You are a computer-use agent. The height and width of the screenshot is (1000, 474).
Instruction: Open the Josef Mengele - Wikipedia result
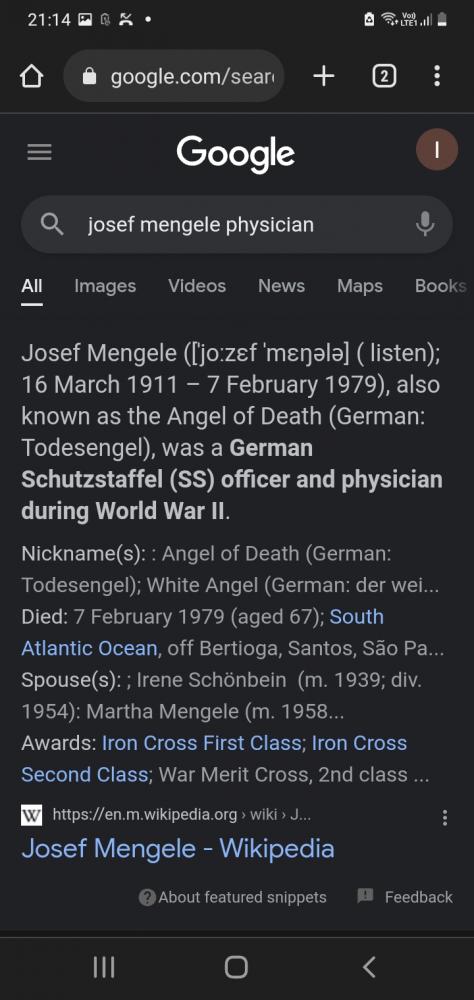click(x=178, y=848)
